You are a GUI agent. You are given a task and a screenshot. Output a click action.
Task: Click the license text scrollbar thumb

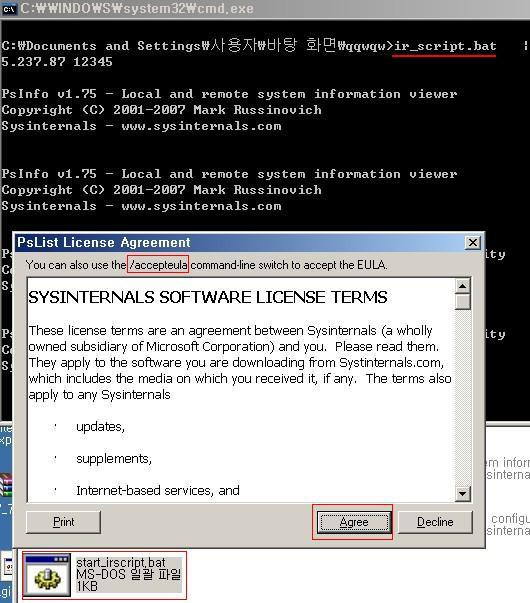463,301
